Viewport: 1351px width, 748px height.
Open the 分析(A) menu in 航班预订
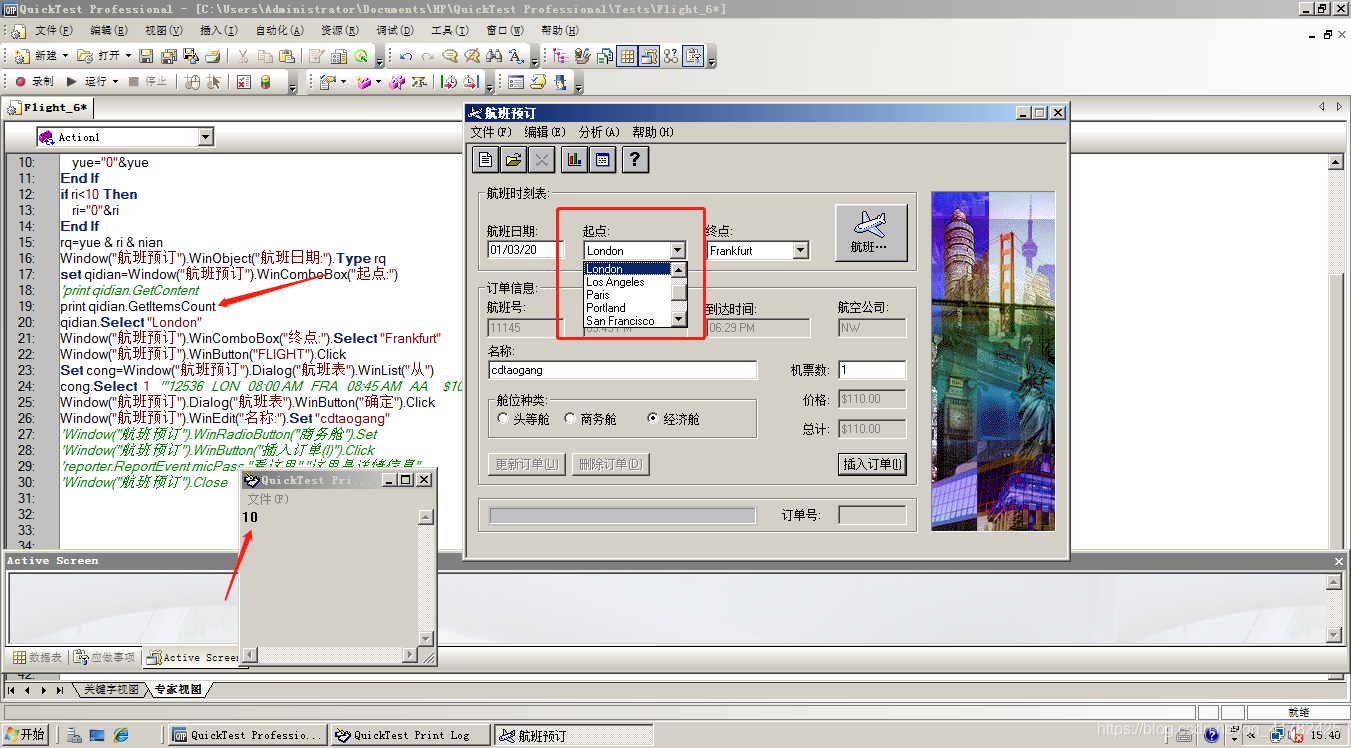[x=600, y=132]
